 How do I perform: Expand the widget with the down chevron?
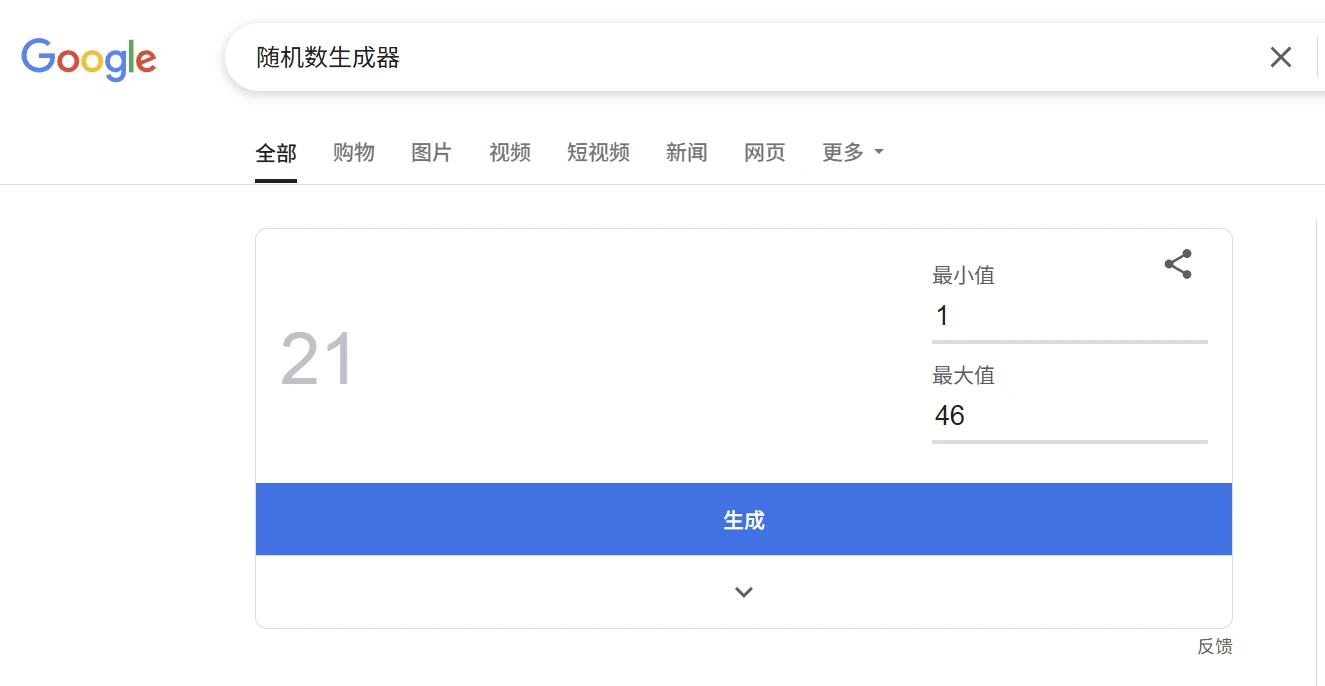[743, 592]
